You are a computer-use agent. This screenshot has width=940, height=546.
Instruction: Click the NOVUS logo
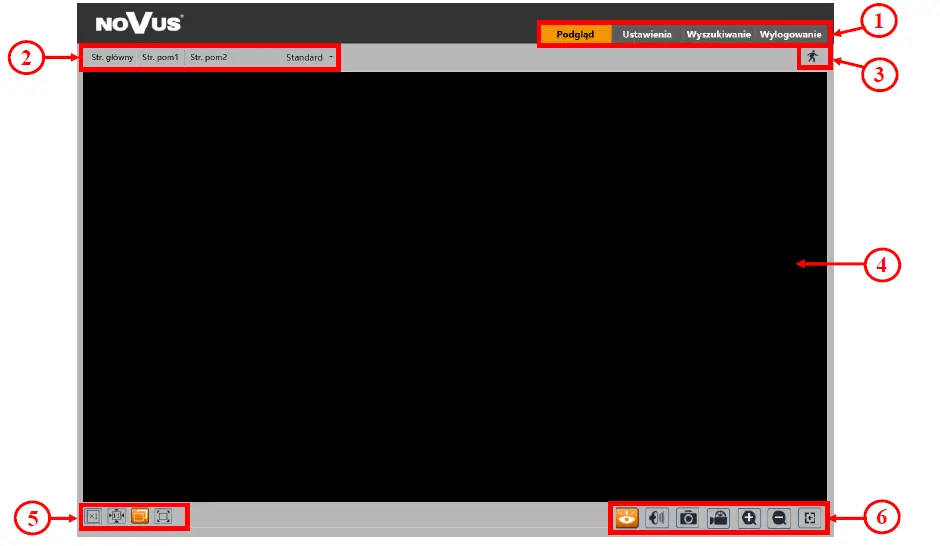(139, 23)
